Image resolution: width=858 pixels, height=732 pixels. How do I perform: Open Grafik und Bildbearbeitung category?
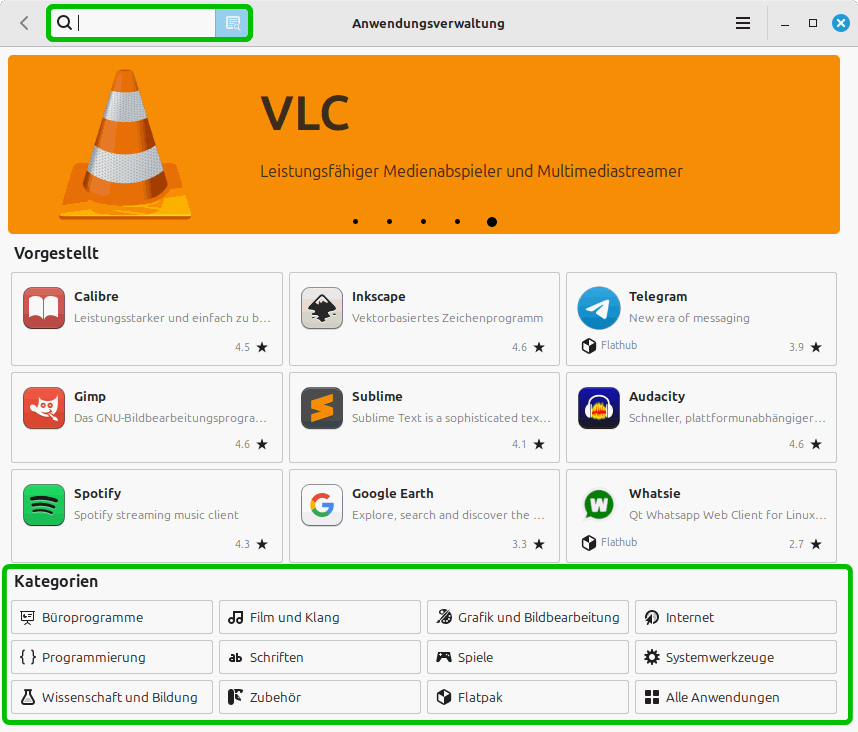[x=527, y=617]
